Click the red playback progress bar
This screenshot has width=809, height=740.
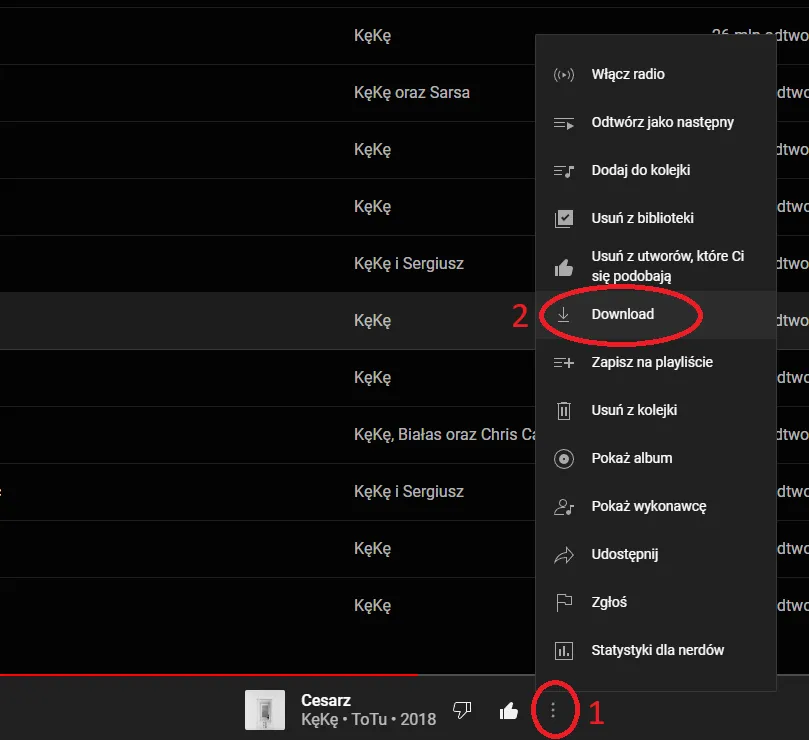pos(200,674)
